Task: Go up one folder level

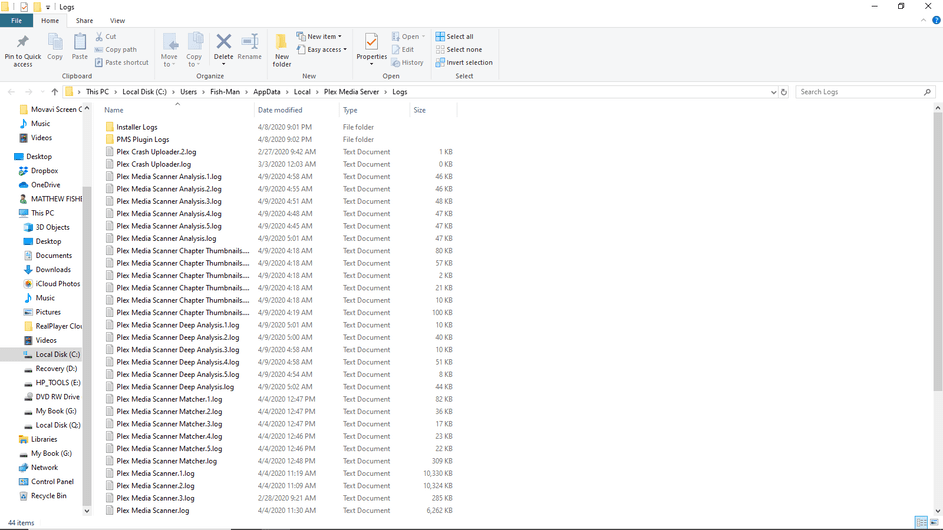Action: point(55,92)
